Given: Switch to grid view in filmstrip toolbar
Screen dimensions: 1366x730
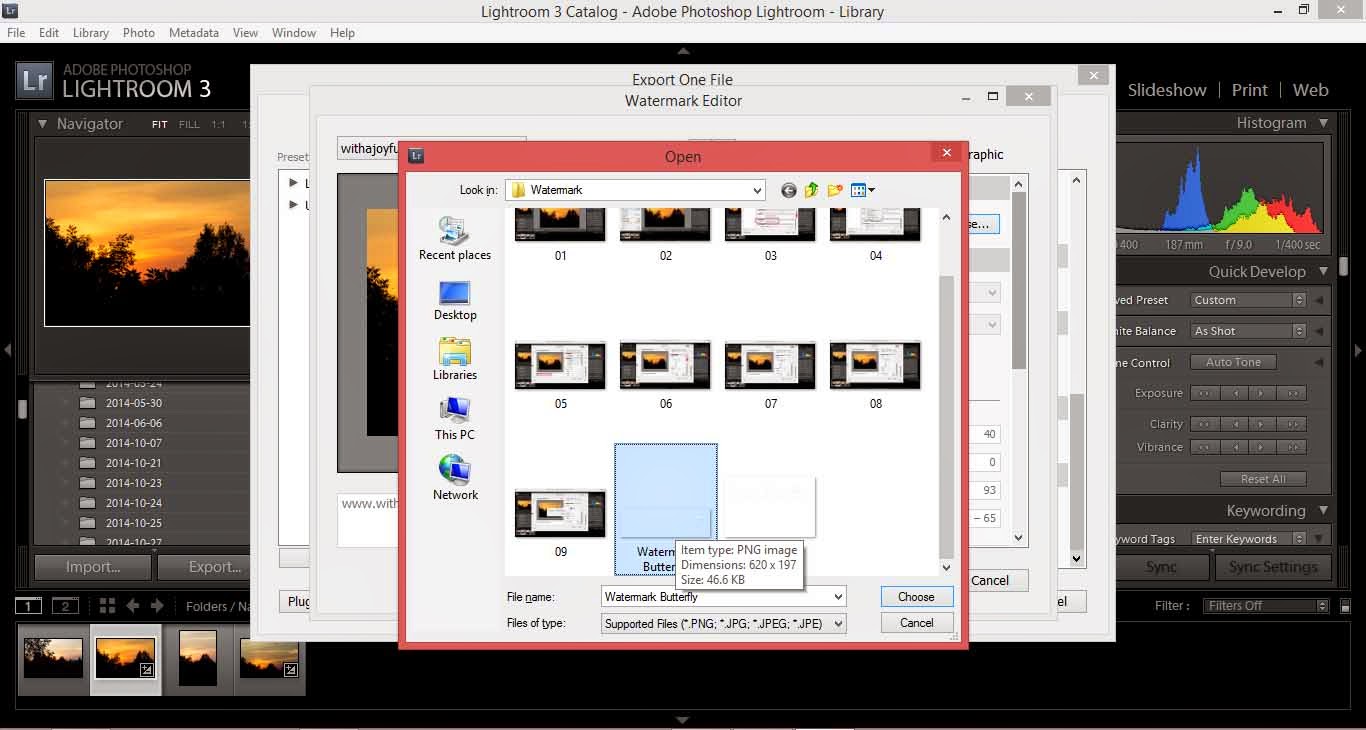Looking at the screenshot, I should pyautogui.click(x=107, y=606).
